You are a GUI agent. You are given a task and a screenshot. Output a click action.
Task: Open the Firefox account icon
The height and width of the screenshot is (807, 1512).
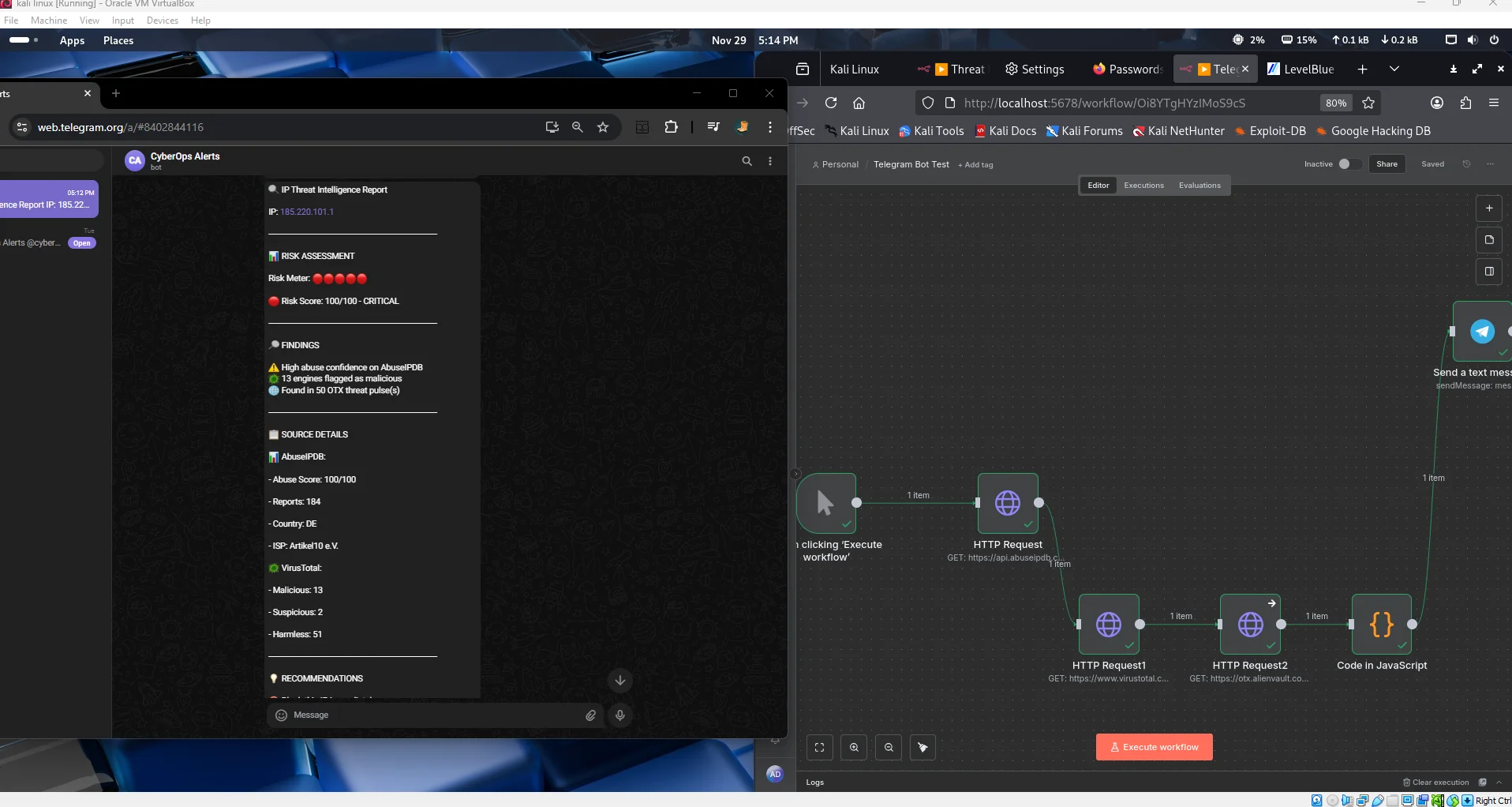[x=1437, y=103]
